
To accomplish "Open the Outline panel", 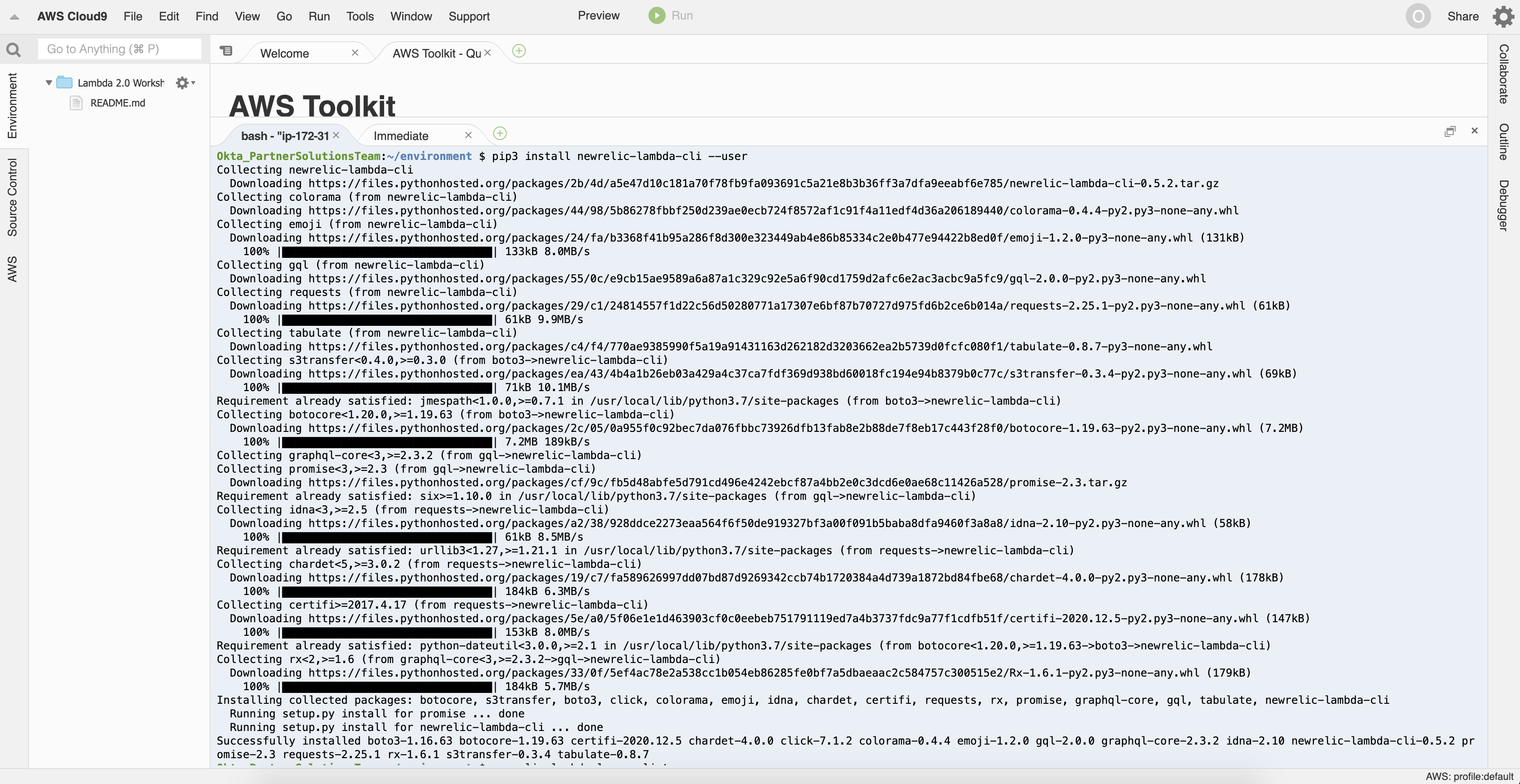I will coord(1504,141).
